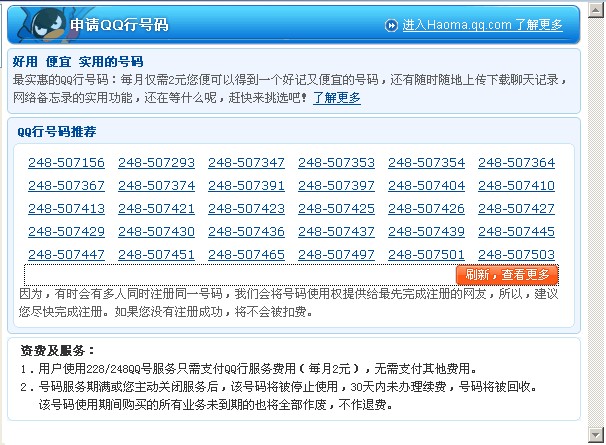Click number 248-507497
606x445 pixels.
coord(336,254)
